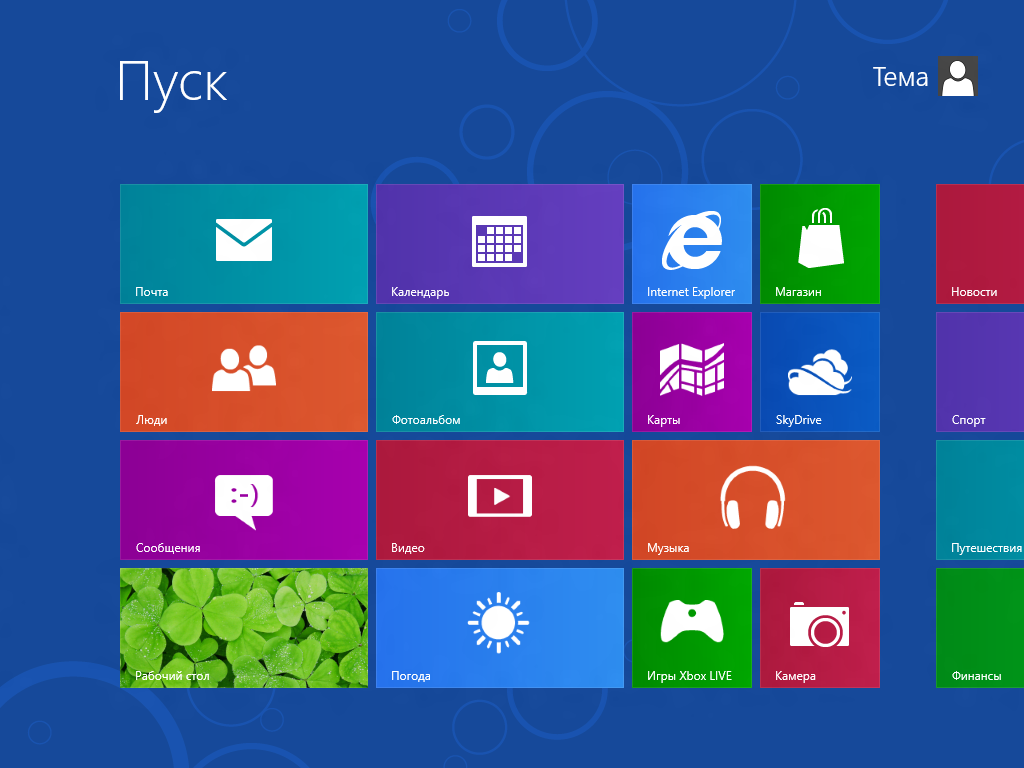Open the Почта mail tile
Screen dimensions: 1024x768
pos(244,243)
